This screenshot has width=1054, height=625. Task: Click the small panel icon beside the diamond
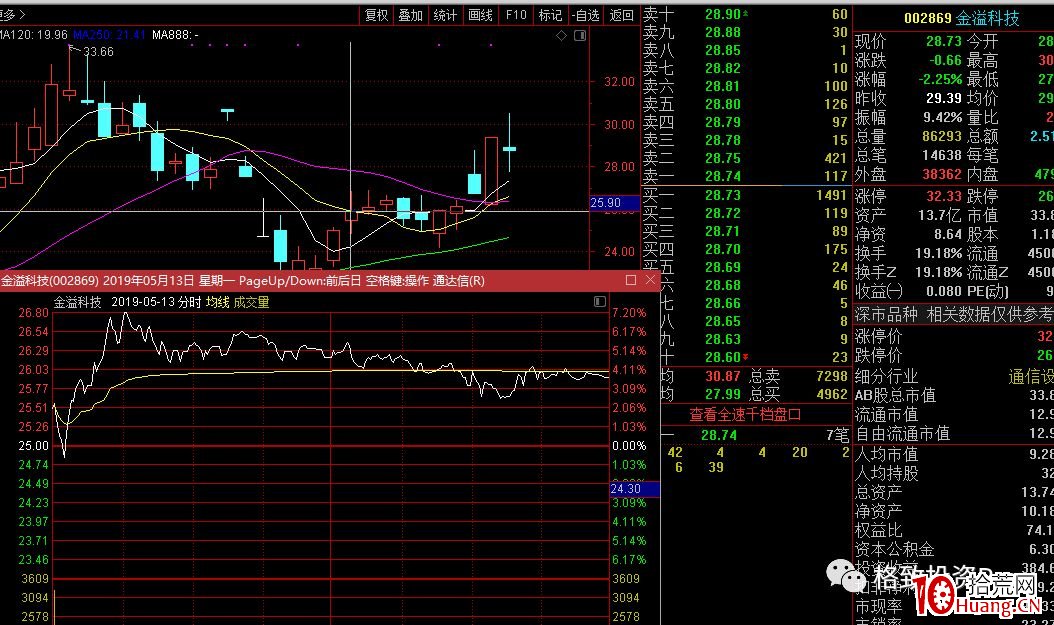point(580,36)
